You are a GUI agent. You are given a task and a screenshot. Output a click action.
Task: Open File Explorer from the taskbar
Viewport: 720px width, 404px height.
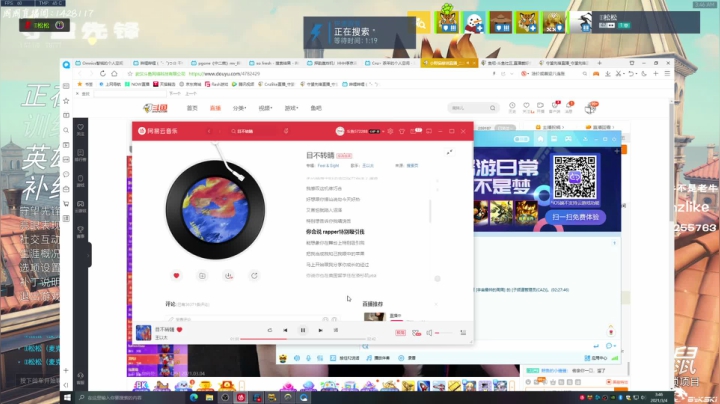click(x=209, y=397)
